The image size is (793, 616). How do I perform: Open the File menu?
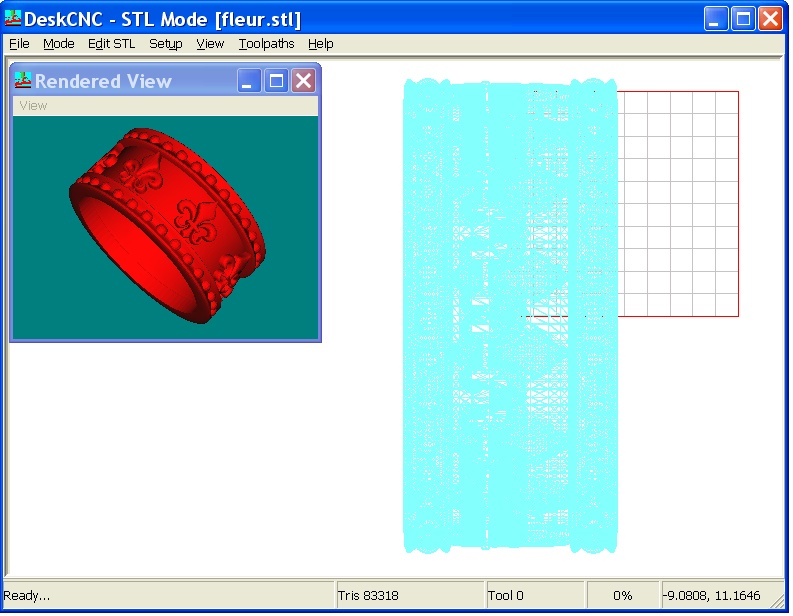(19, 44)
